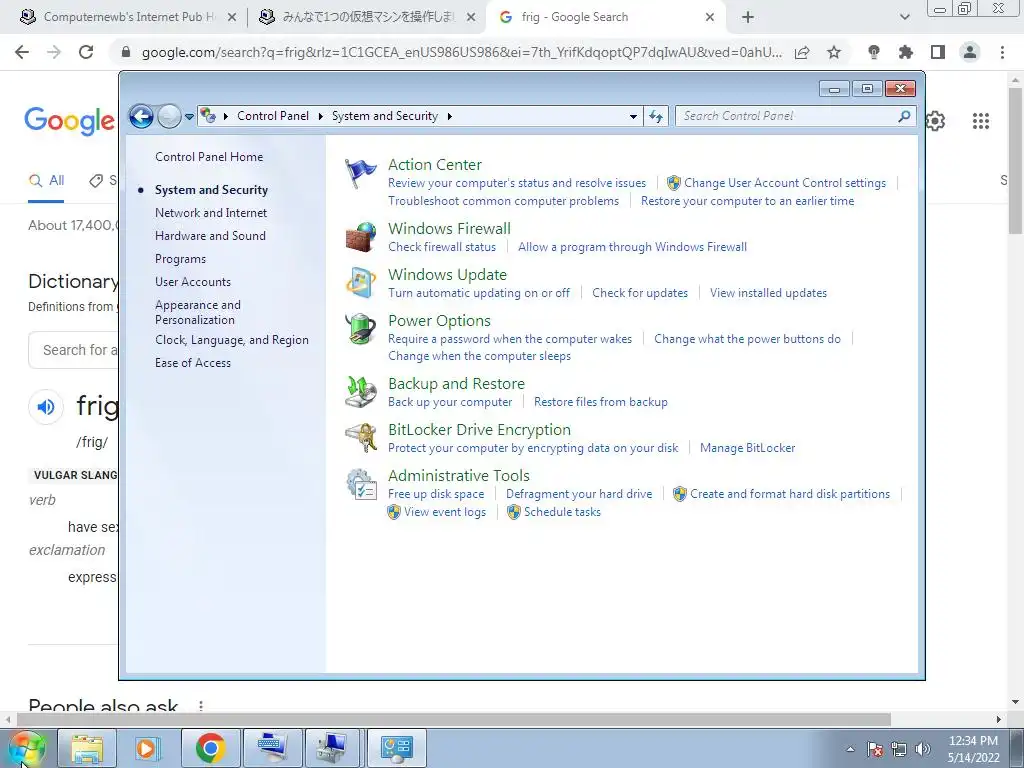Switch to Computernewb's Internet Pub tab
The image size is (1024, 768).
tap(128, 17)
